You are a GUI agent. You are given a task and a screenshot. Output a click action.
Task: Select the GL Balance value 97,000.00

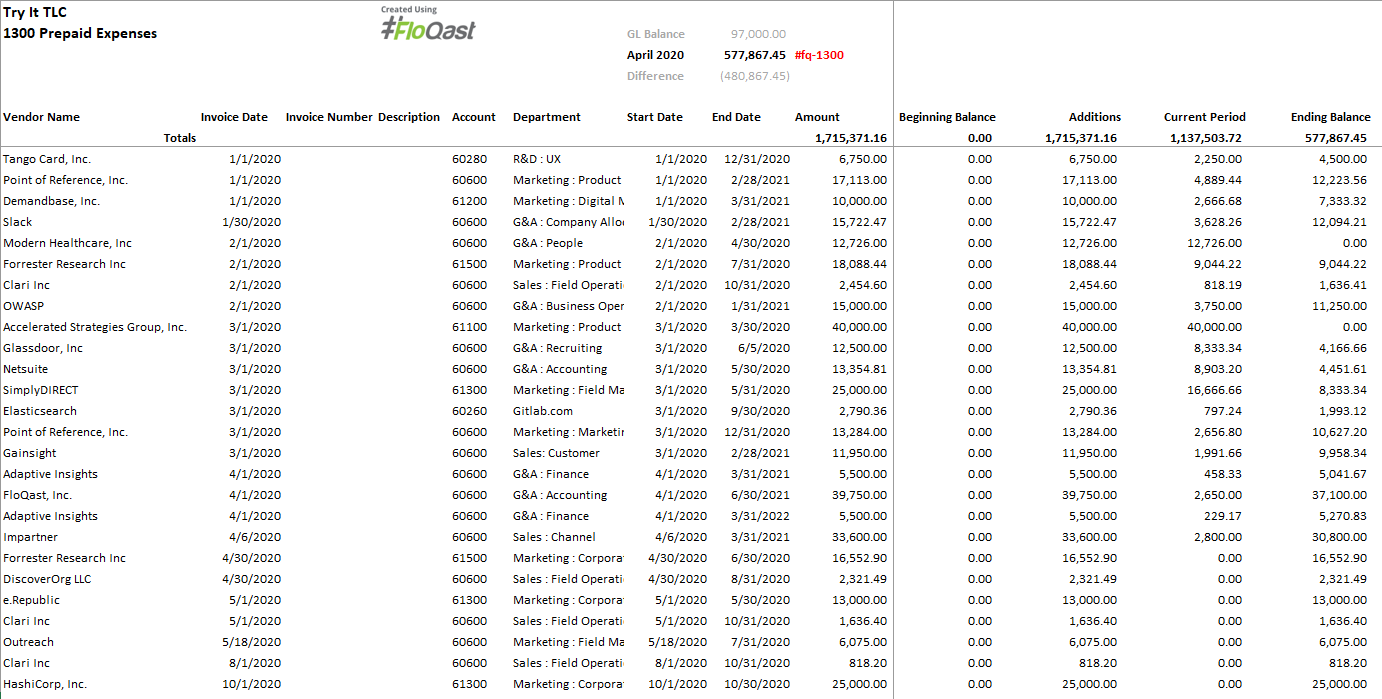(758, 34)
